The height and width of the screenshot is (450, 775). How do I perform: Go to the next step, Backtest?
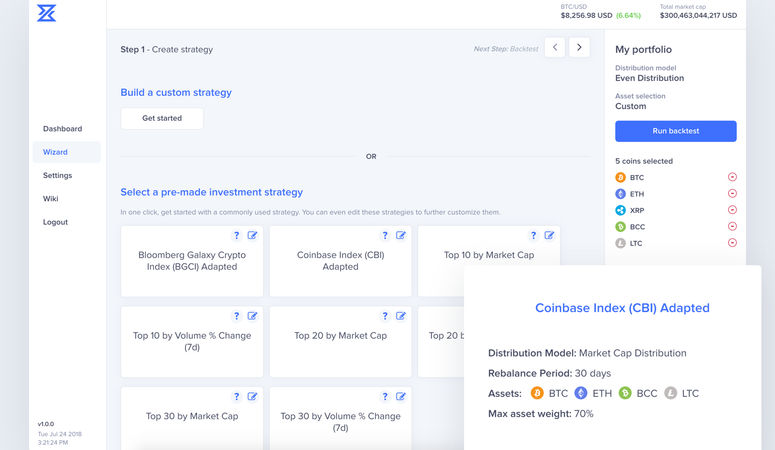(x=579, y=47)
